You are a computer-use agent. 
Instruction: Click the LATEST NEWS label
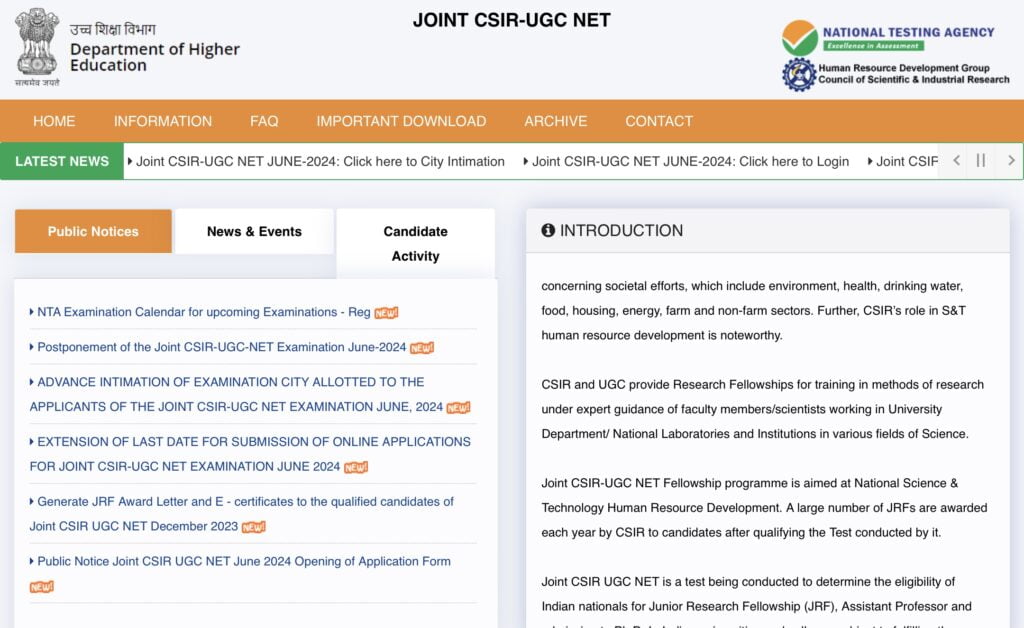pyautogui.click(x=62, y=161)
